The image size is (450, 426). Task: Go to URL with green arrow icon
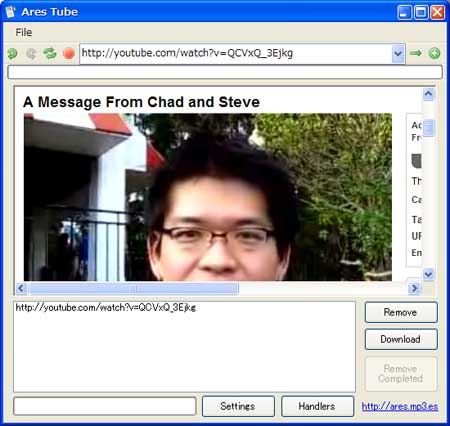[416, 53]
